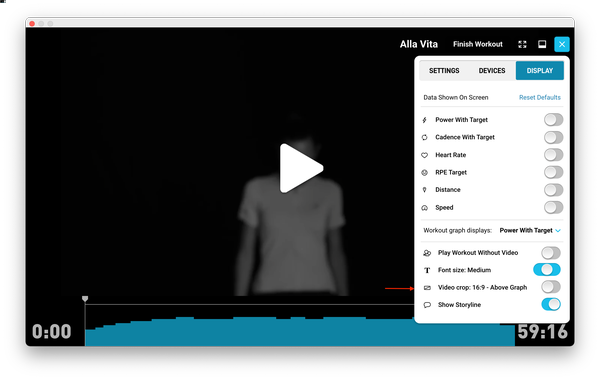This screenshot has width=600, height=380.
Task: Click the heart icon beside Heart Rate
Action: (424, 155)
